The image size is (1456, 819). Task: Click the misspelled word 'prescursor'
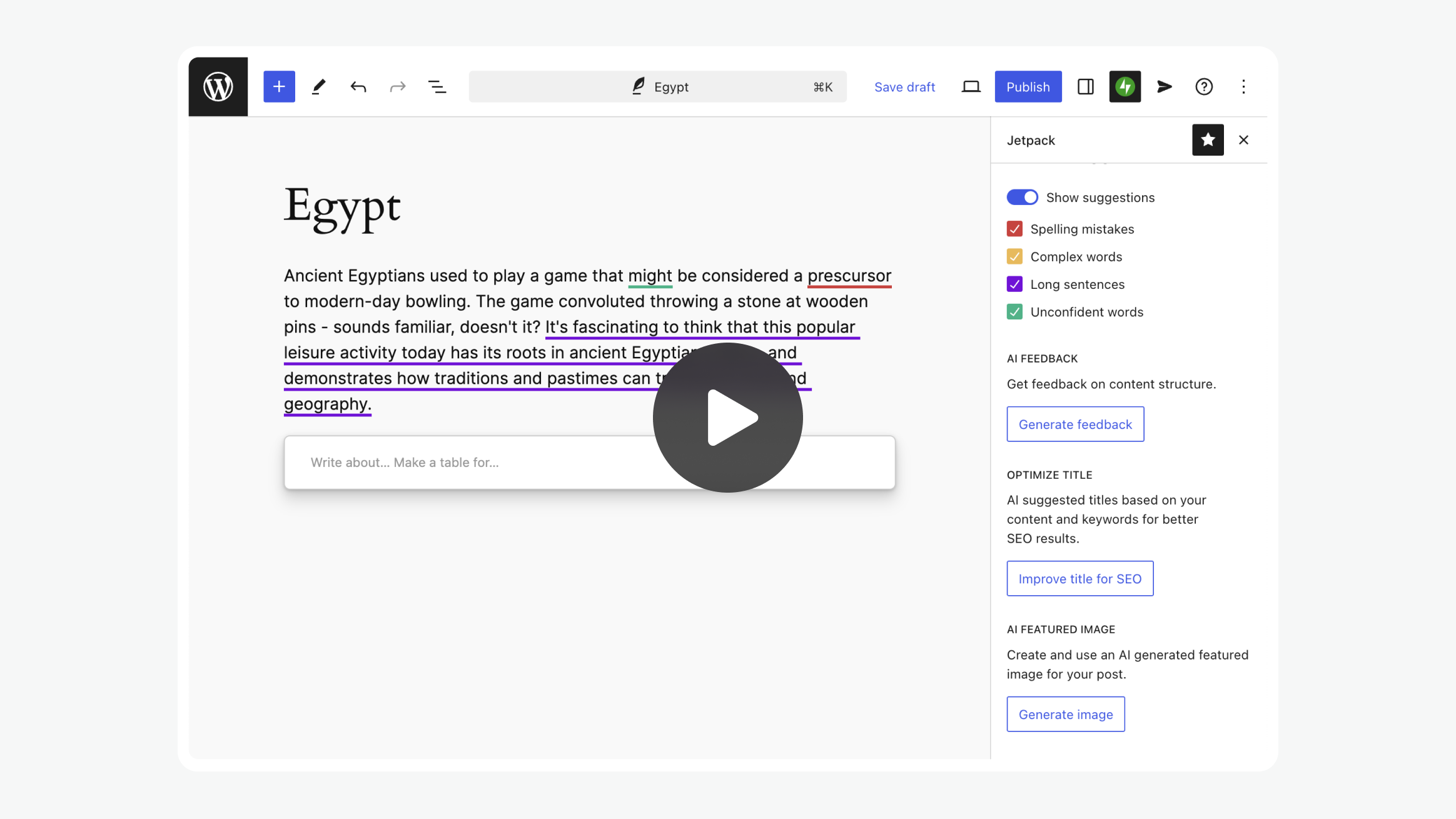click(849, 276)
